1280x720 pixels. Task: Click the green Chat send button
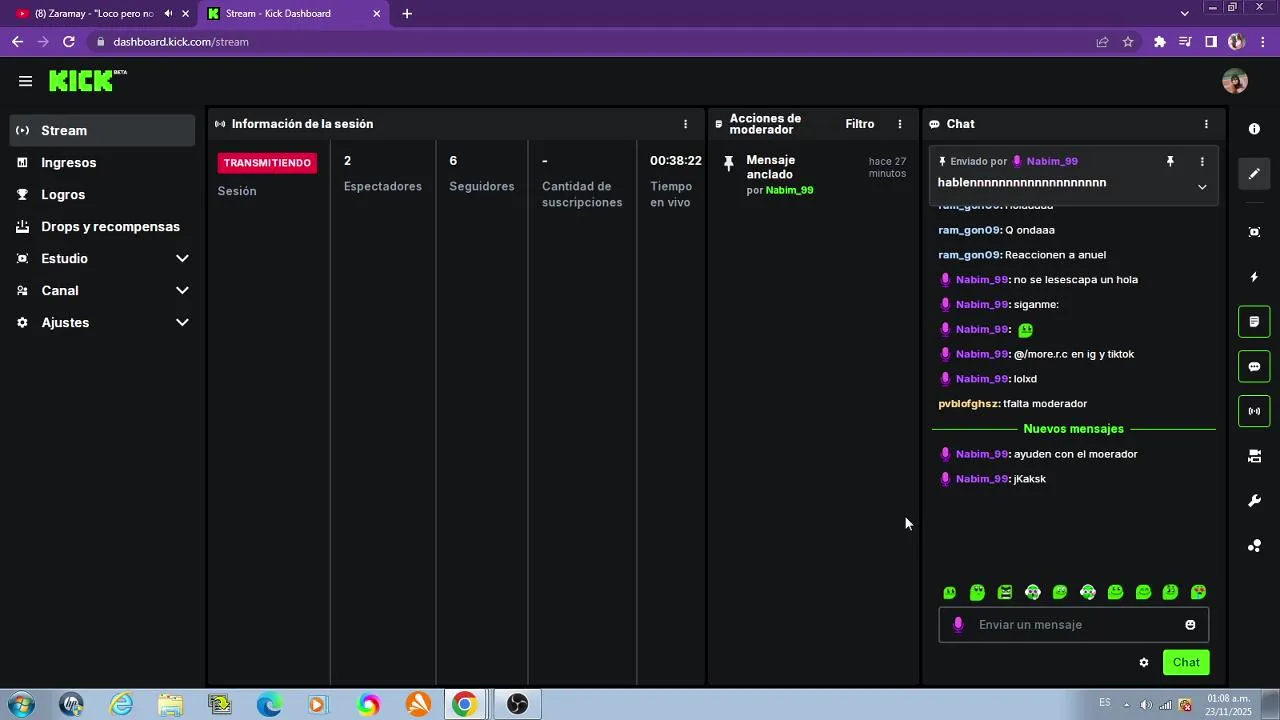[1186, 662]
